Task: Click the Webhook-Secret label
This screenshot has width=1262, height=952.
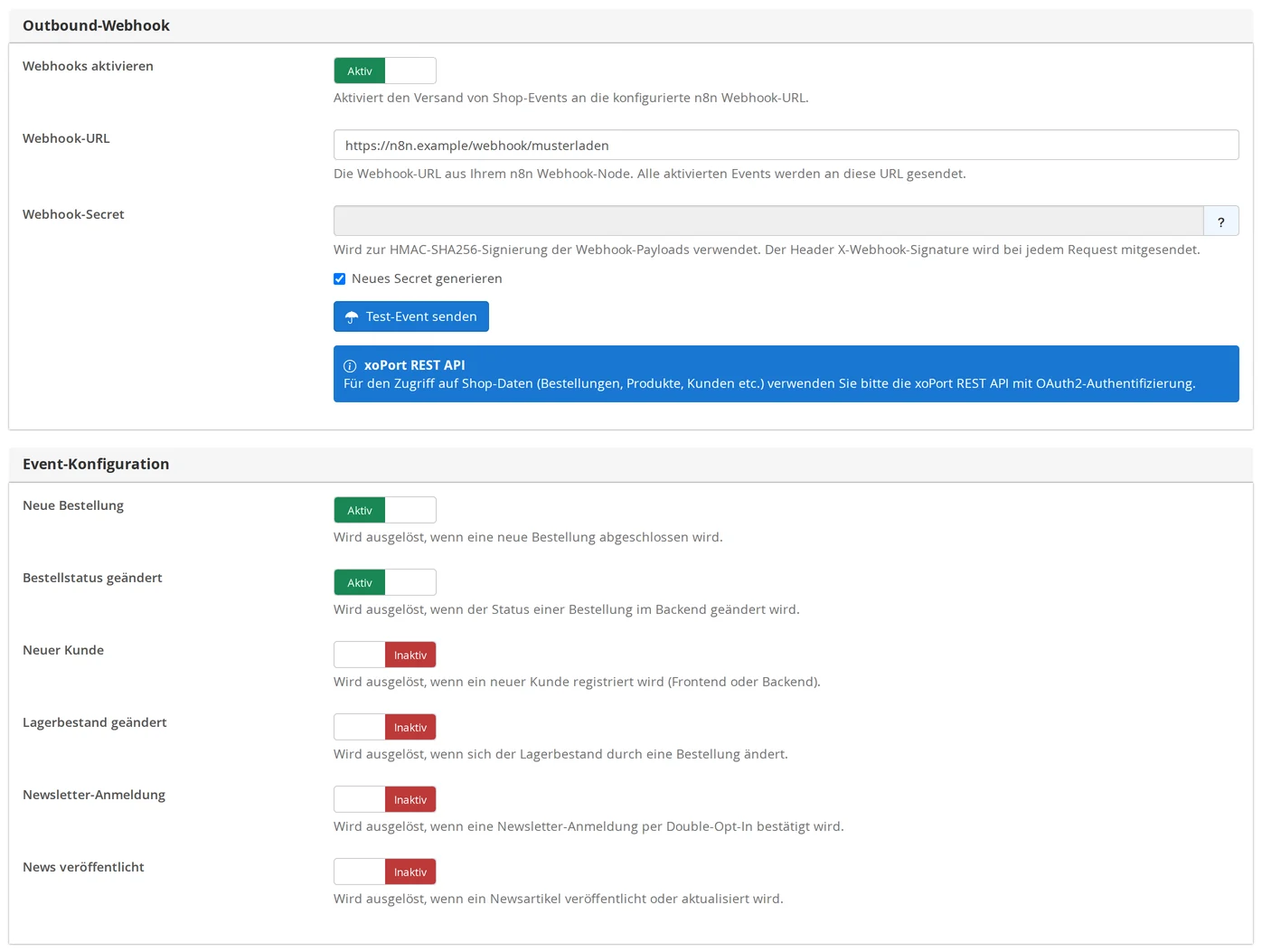Action: point(73,214)
